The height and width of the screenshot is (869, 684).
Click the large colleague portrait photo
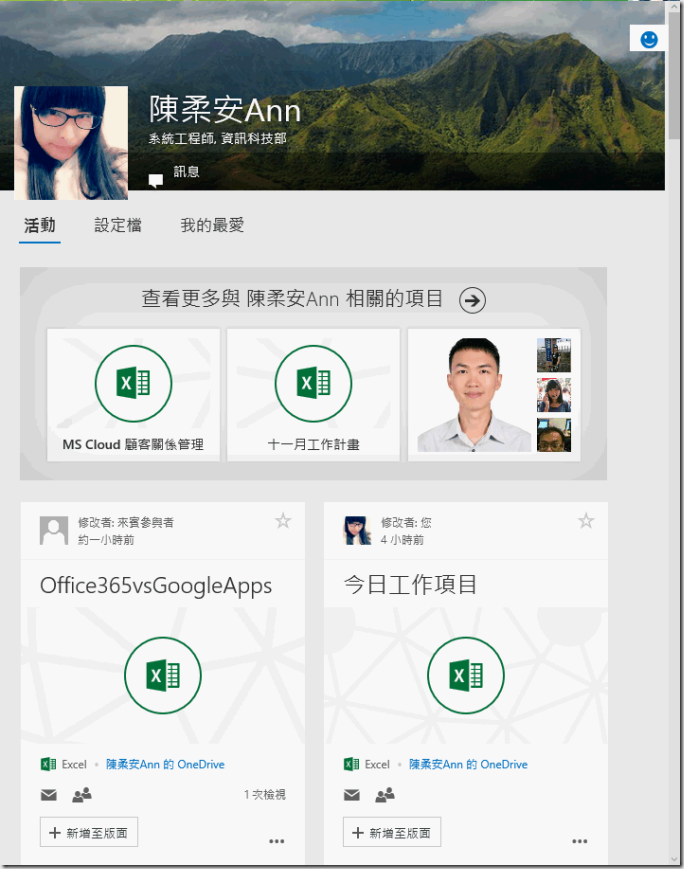(473, 394)
